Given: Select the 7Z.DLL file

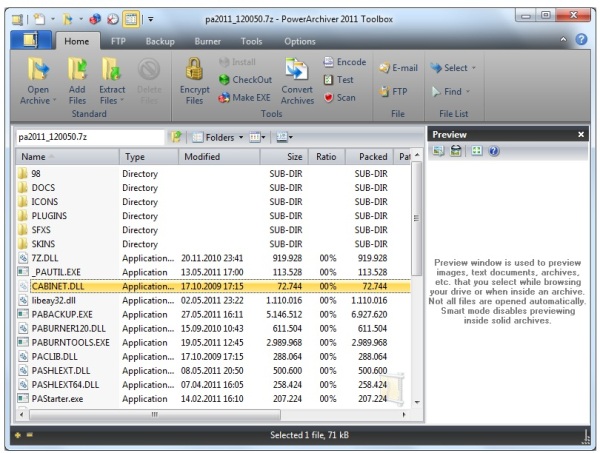Looking at the screenshot, I should (x=214, y=258).
